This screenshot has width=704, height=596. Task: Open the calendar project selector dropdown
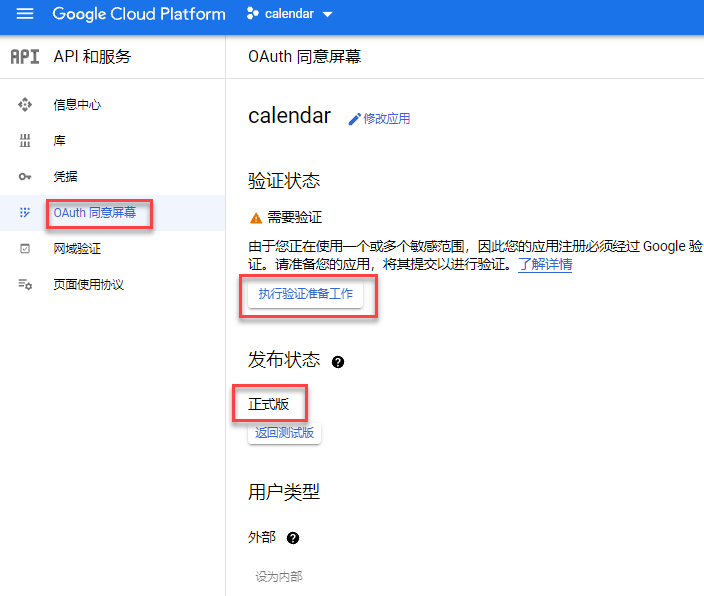290,14
